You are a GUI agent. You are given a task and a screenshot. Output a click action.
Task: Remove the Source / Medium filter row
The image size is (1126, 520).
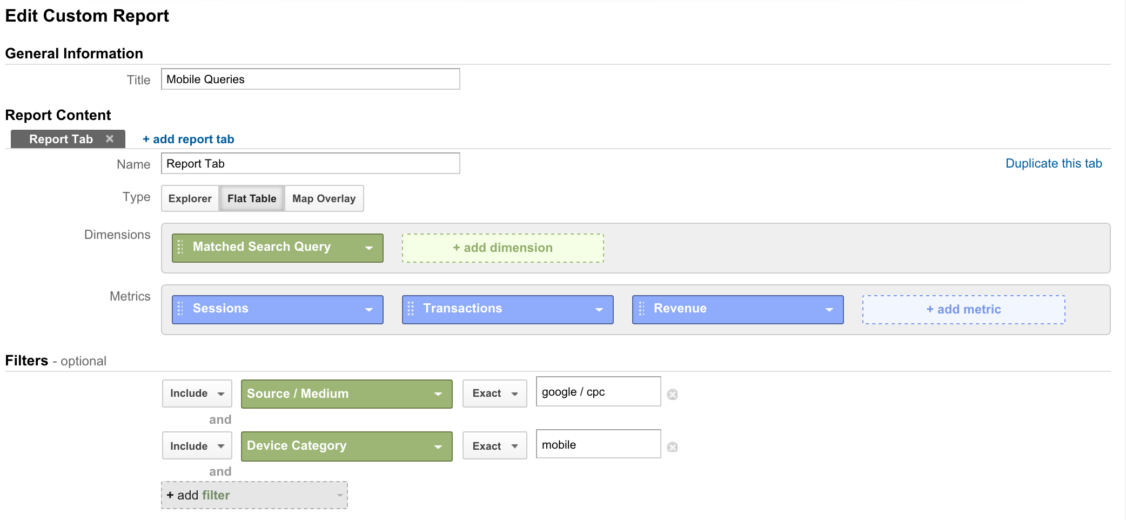[x=672, y=394]
